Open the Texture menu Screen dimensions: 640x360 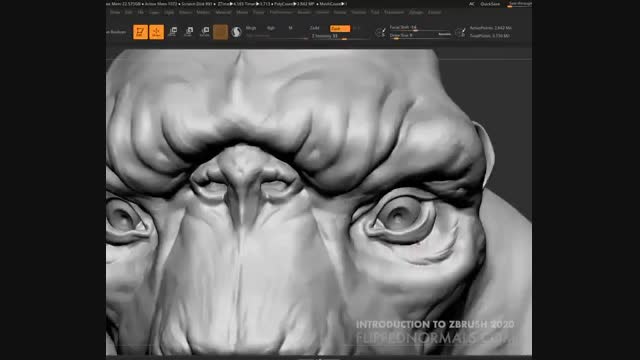coord(358,13)
